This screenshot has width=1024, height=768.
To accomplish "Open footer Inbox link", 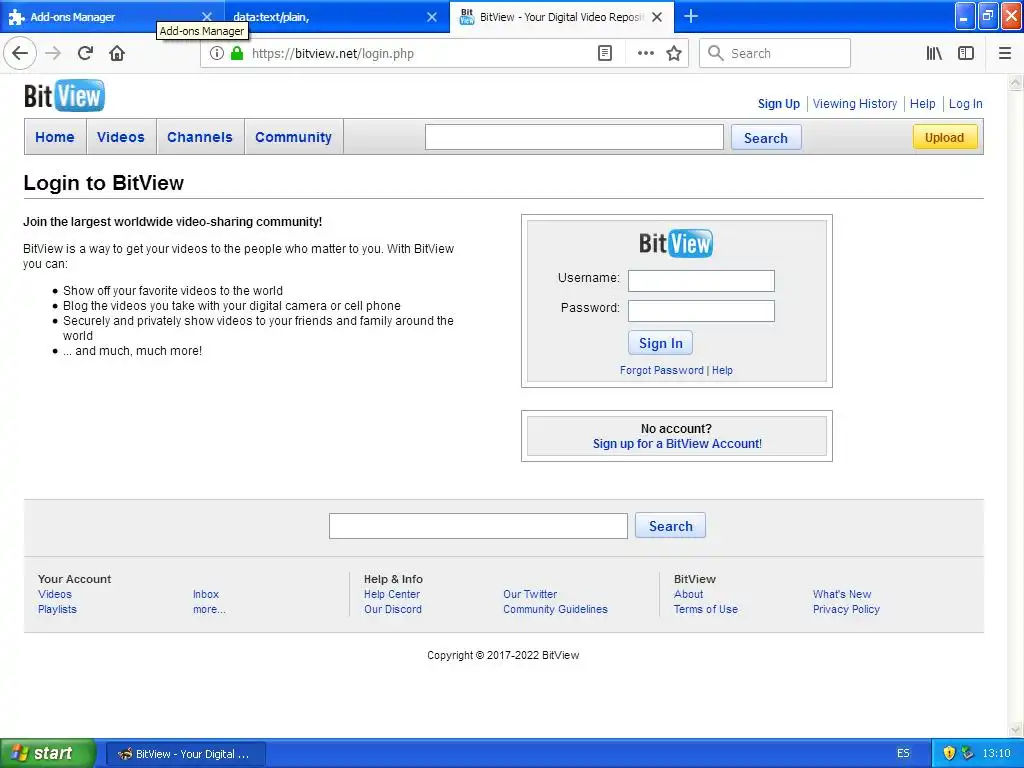I will click(x=206, y=594).
